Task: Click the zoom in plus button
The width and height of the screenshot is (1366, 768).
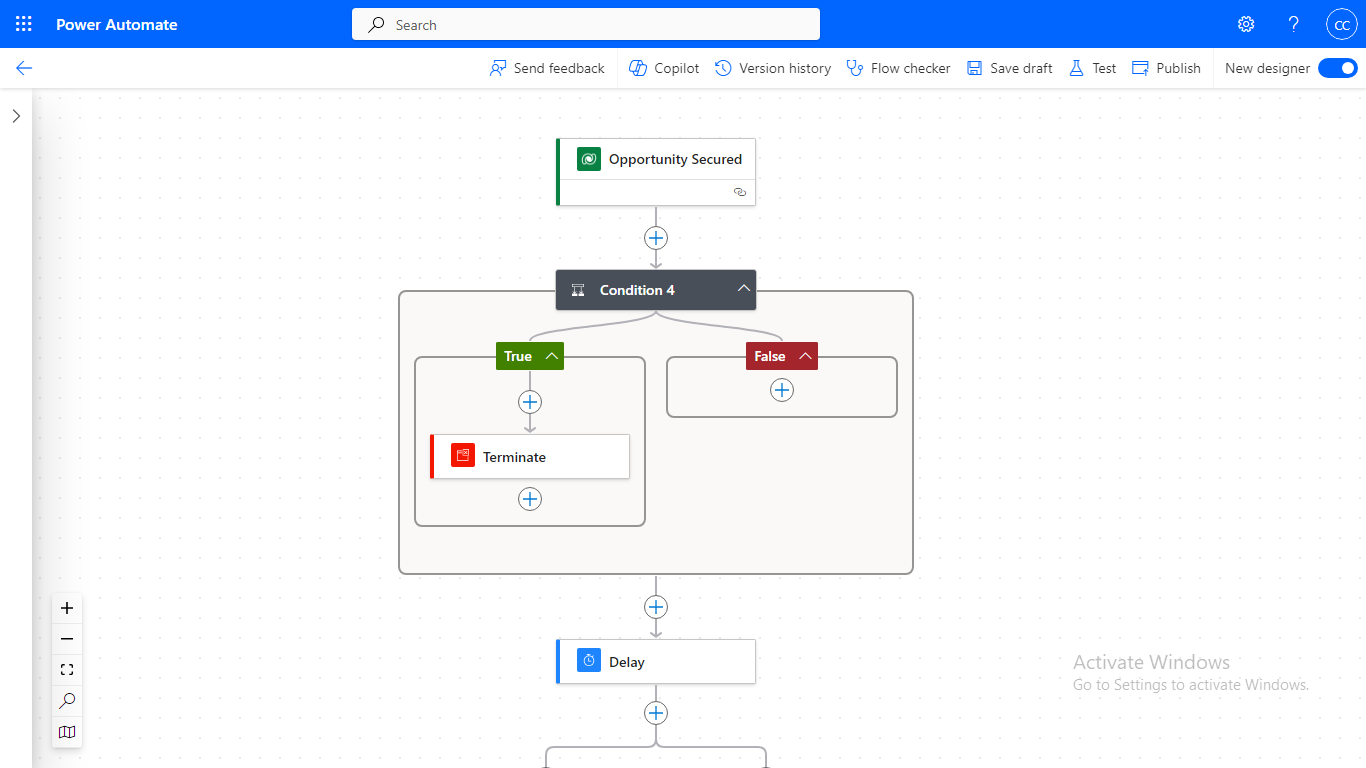Action: tap(67, 608)
